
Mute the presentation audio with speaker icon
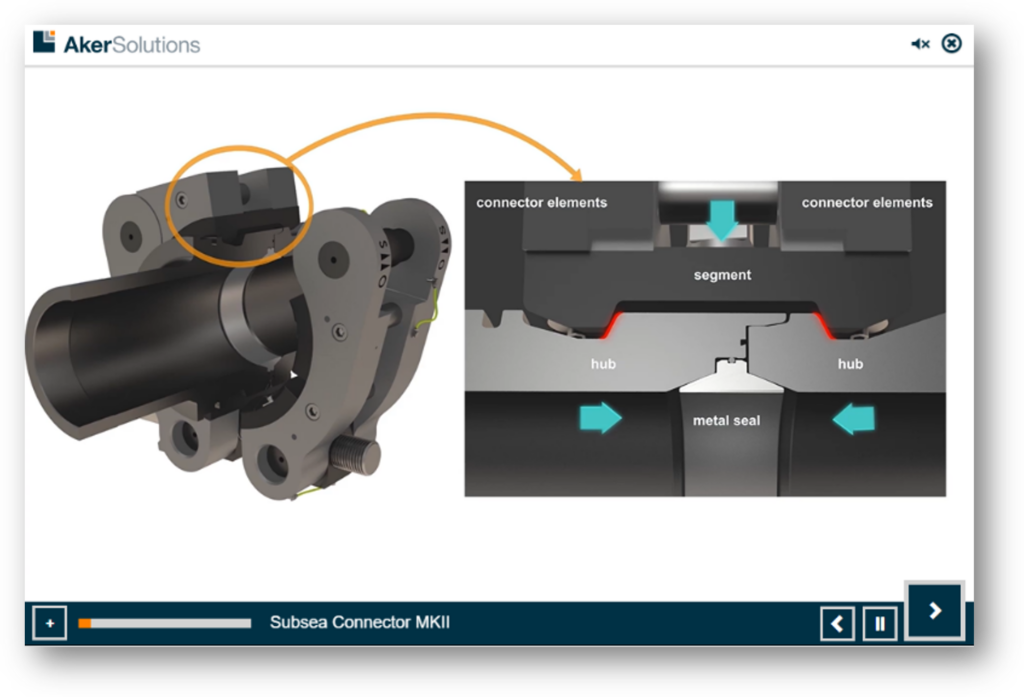920,44
